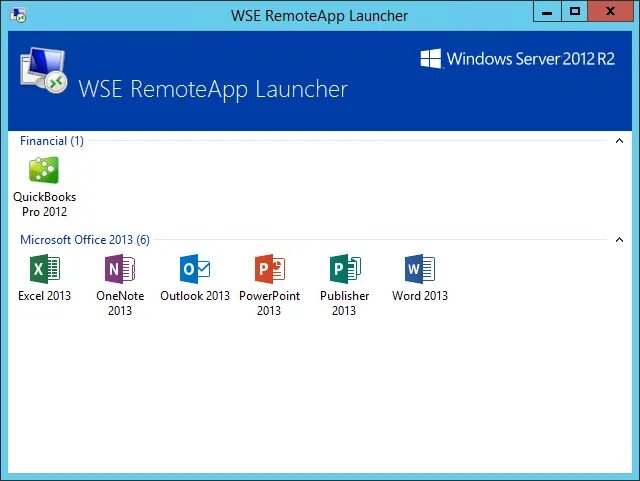Maximize the WSE RemoteApp Launcher window
The height and width of the screenshot is (481, 640).
coord(575,12)
